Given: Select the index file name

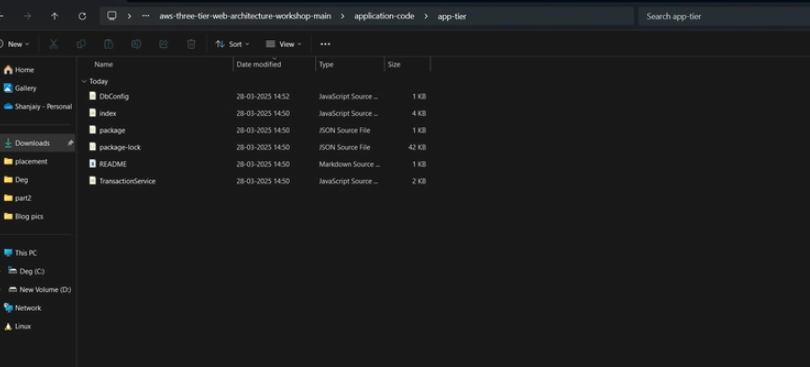Looking at the screenshot, I should (x=107, y=113).
